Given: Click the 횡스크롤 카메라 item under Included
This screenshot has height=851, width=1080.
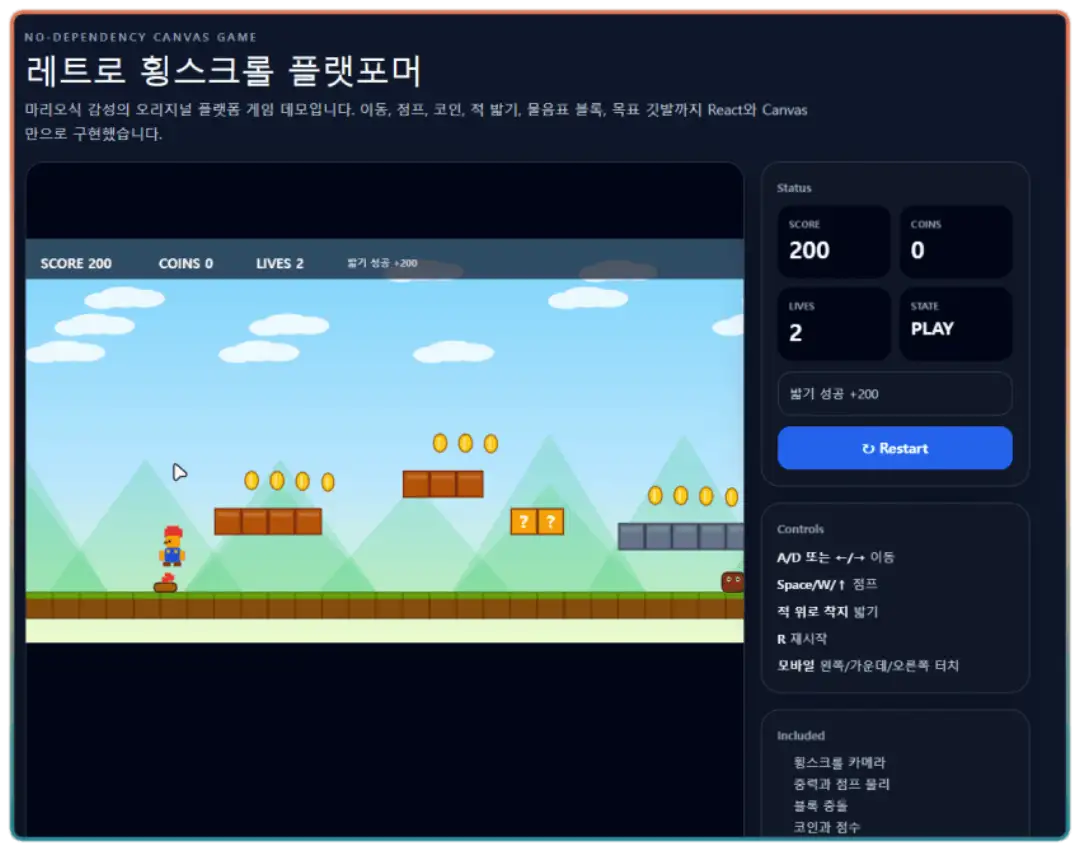Looking at the screenshot, I should click(839, 763).
